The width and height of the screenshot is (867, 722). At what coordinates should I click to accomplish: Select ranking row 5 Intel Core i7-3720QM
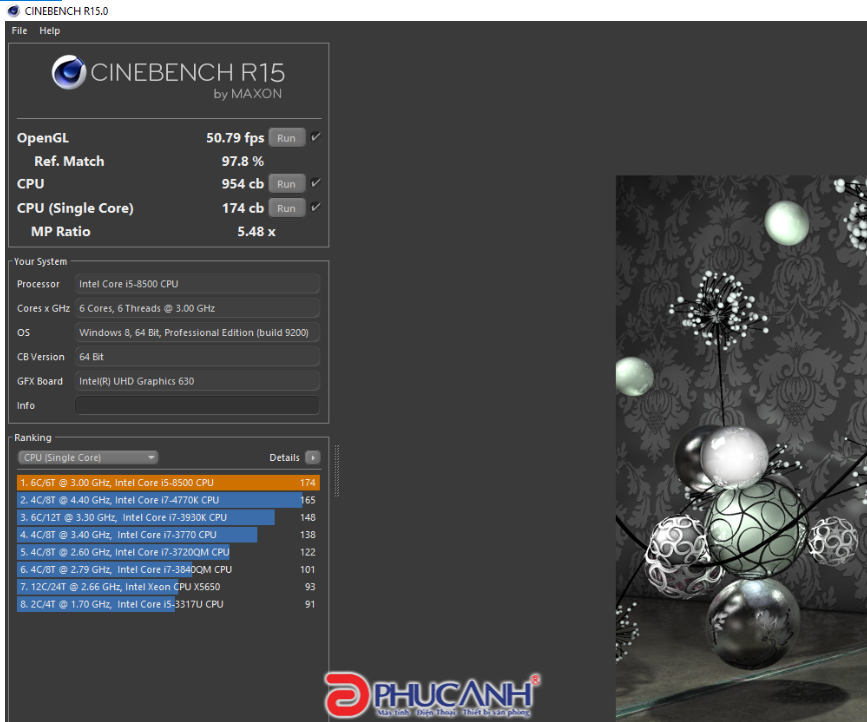tap(168, 552)
